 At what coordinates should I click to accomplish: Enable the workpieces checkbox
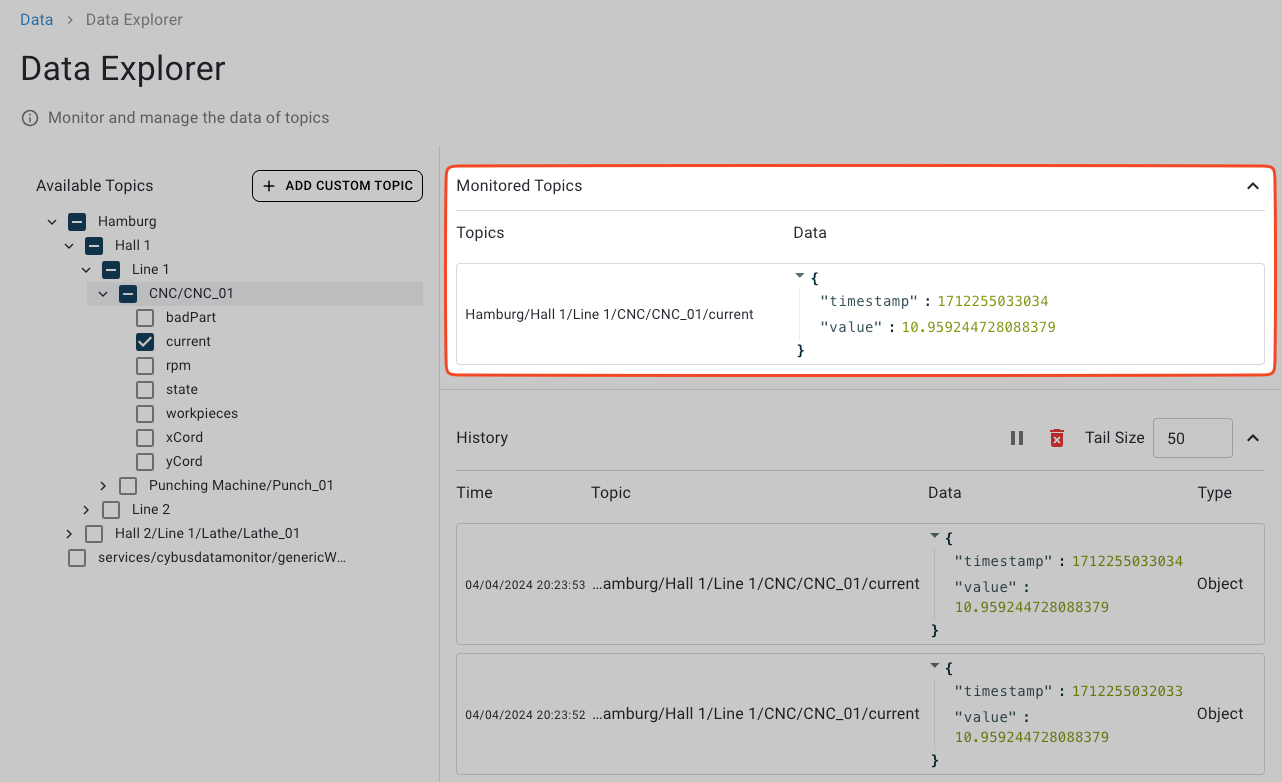144,413
